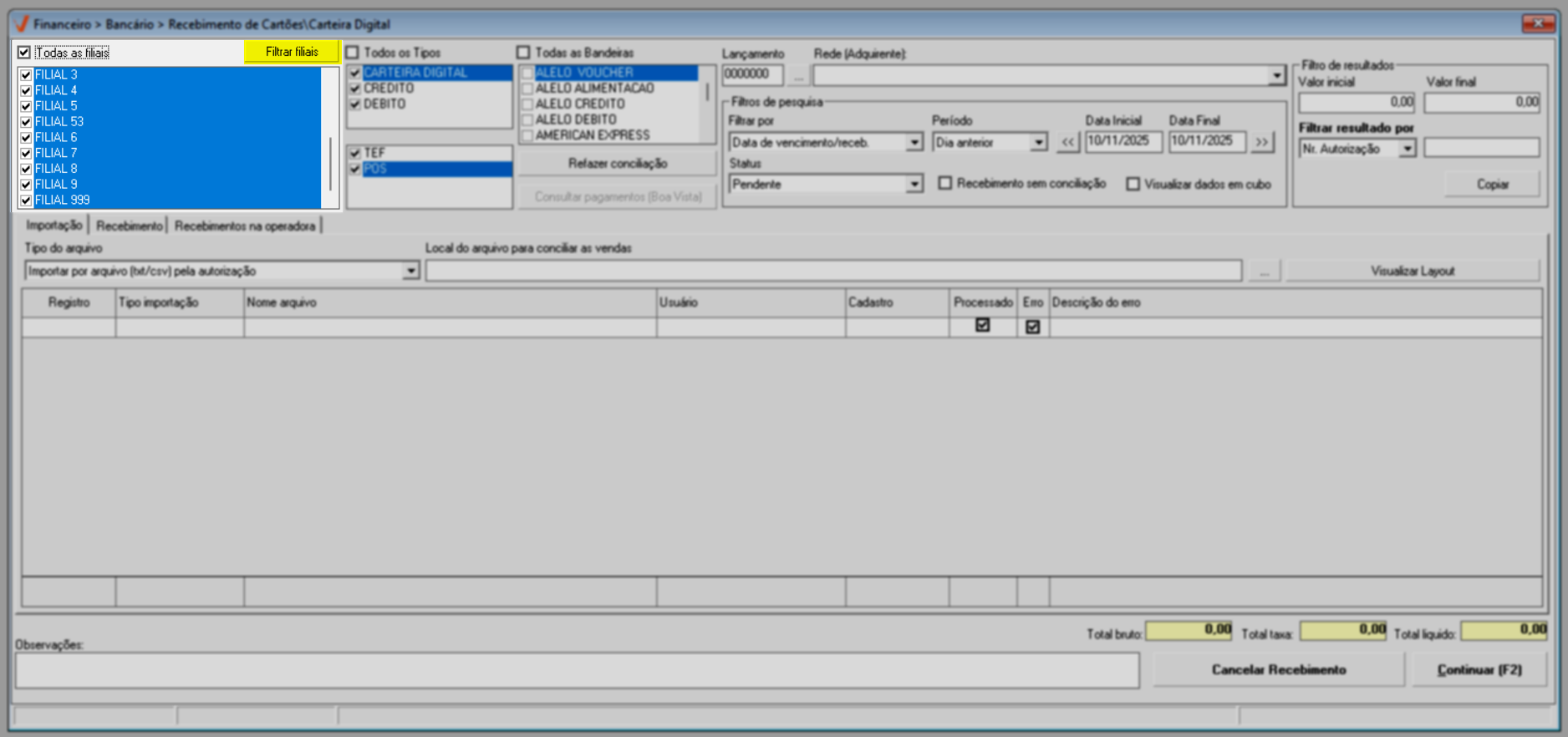Toggle the Todas as filiais checkbox

click(24, 53)
